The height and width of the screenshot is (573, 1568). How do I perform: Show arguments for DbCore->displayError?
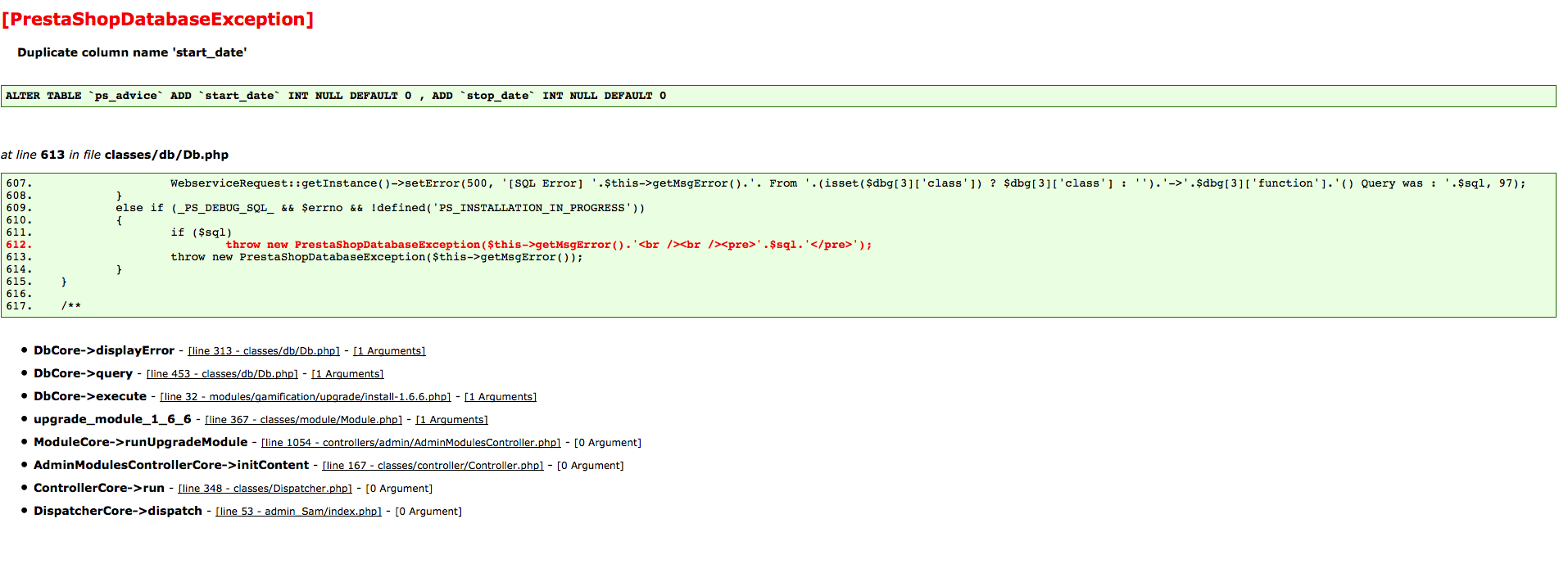389,351
